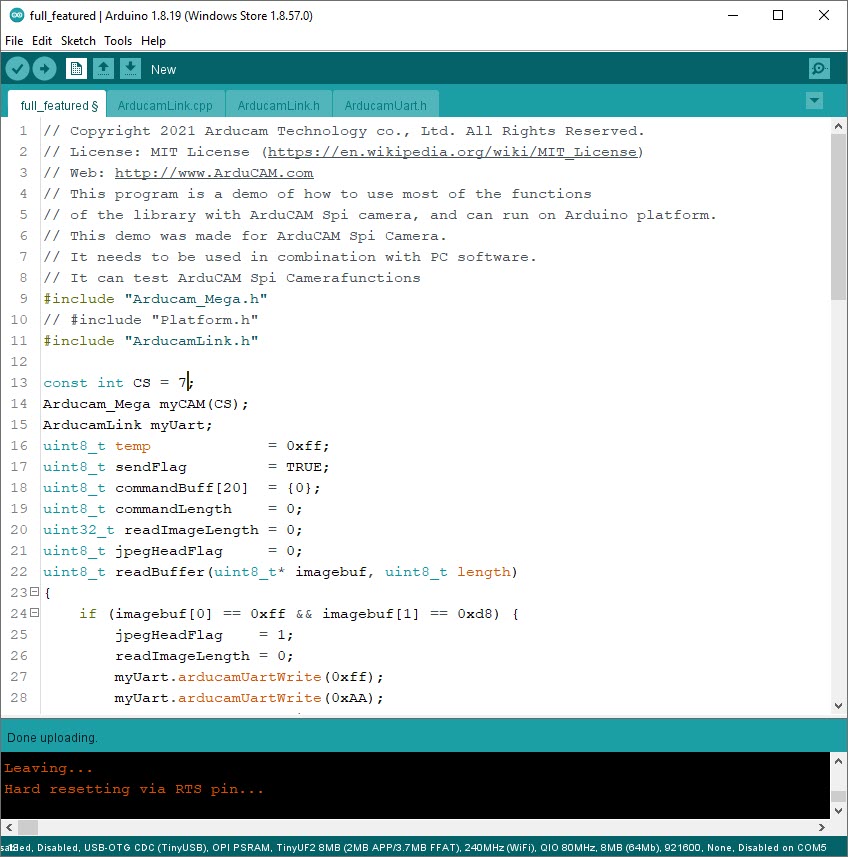Image resolution: width=848 pixels, height=857 pixels.
Task: Click the editor vertical scrollbar thumb
Action: pos(838,217)
